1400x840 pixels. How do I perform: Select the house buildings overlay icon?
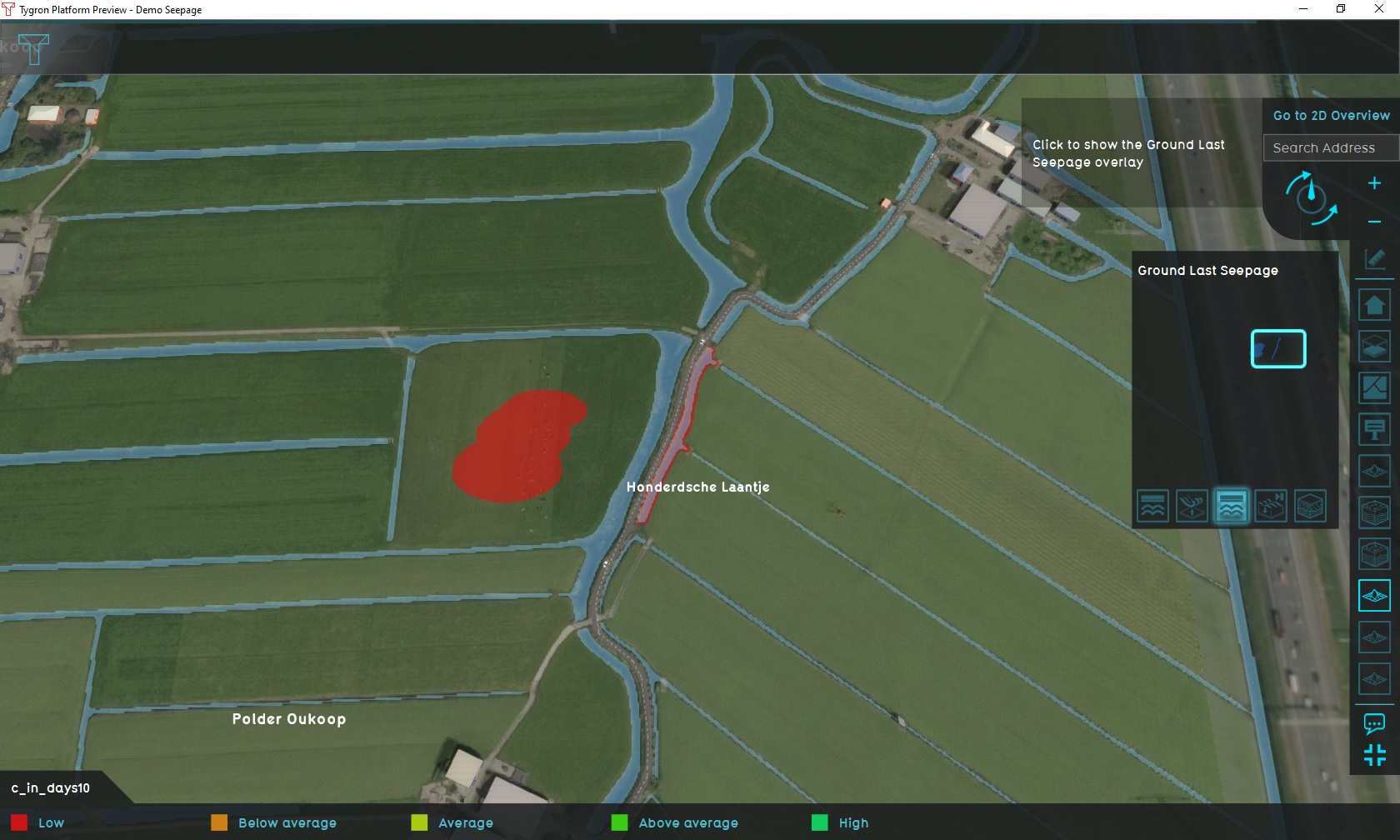tap(1375, 305)
